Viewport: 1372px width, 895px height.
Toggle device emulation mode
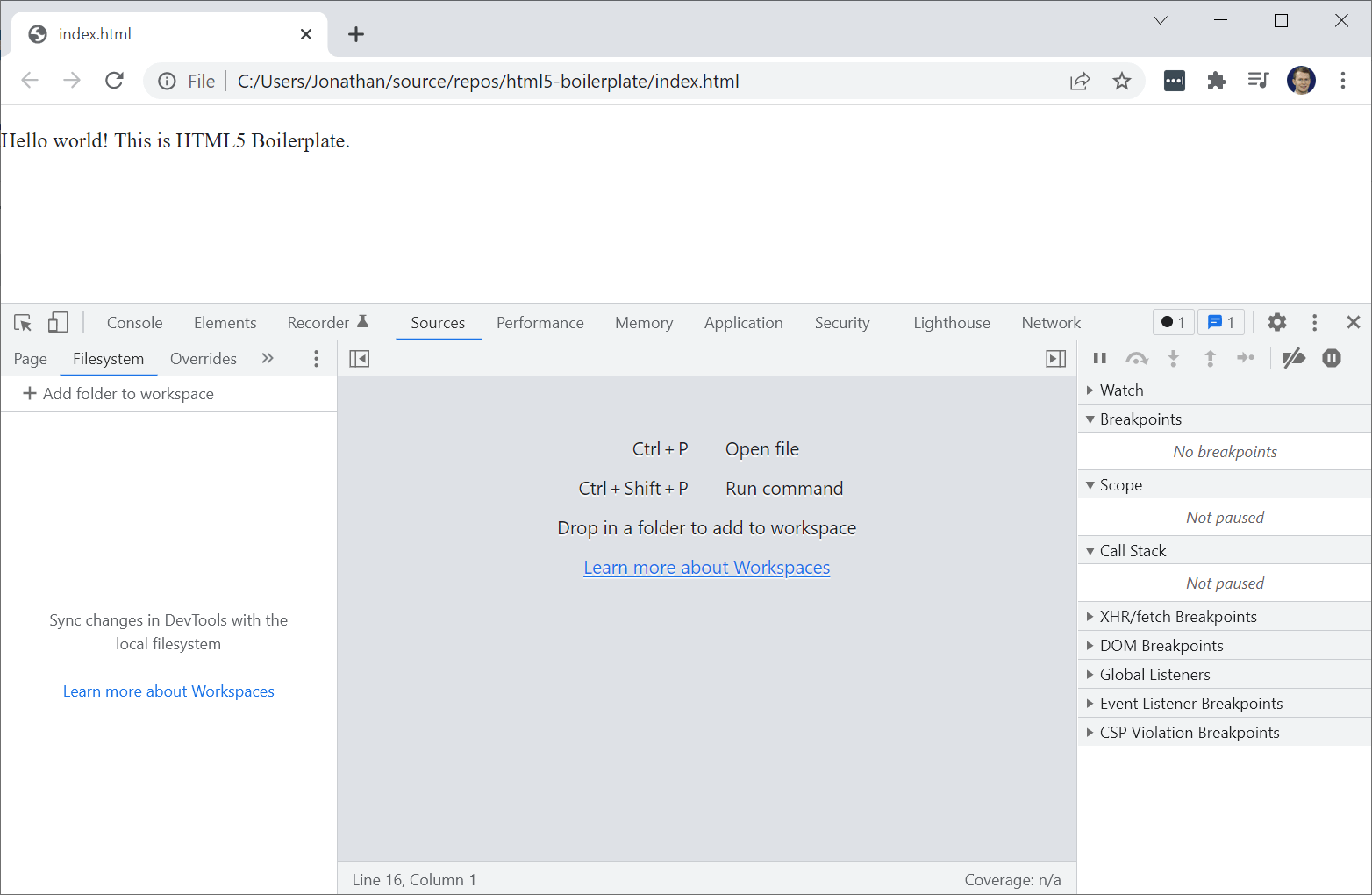click(57, 322)
